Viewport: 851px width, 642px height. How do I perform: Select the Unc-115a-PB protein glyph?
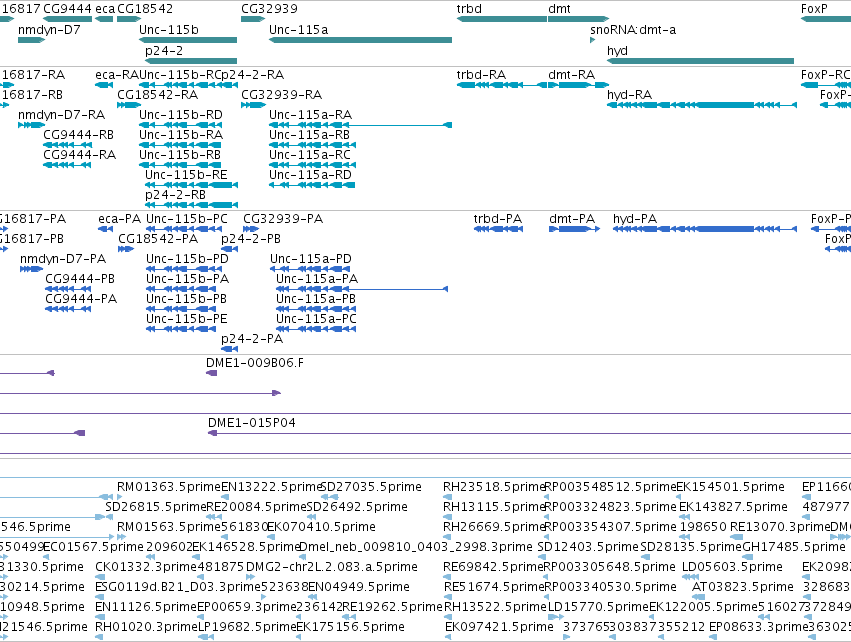tap(316, 309)
